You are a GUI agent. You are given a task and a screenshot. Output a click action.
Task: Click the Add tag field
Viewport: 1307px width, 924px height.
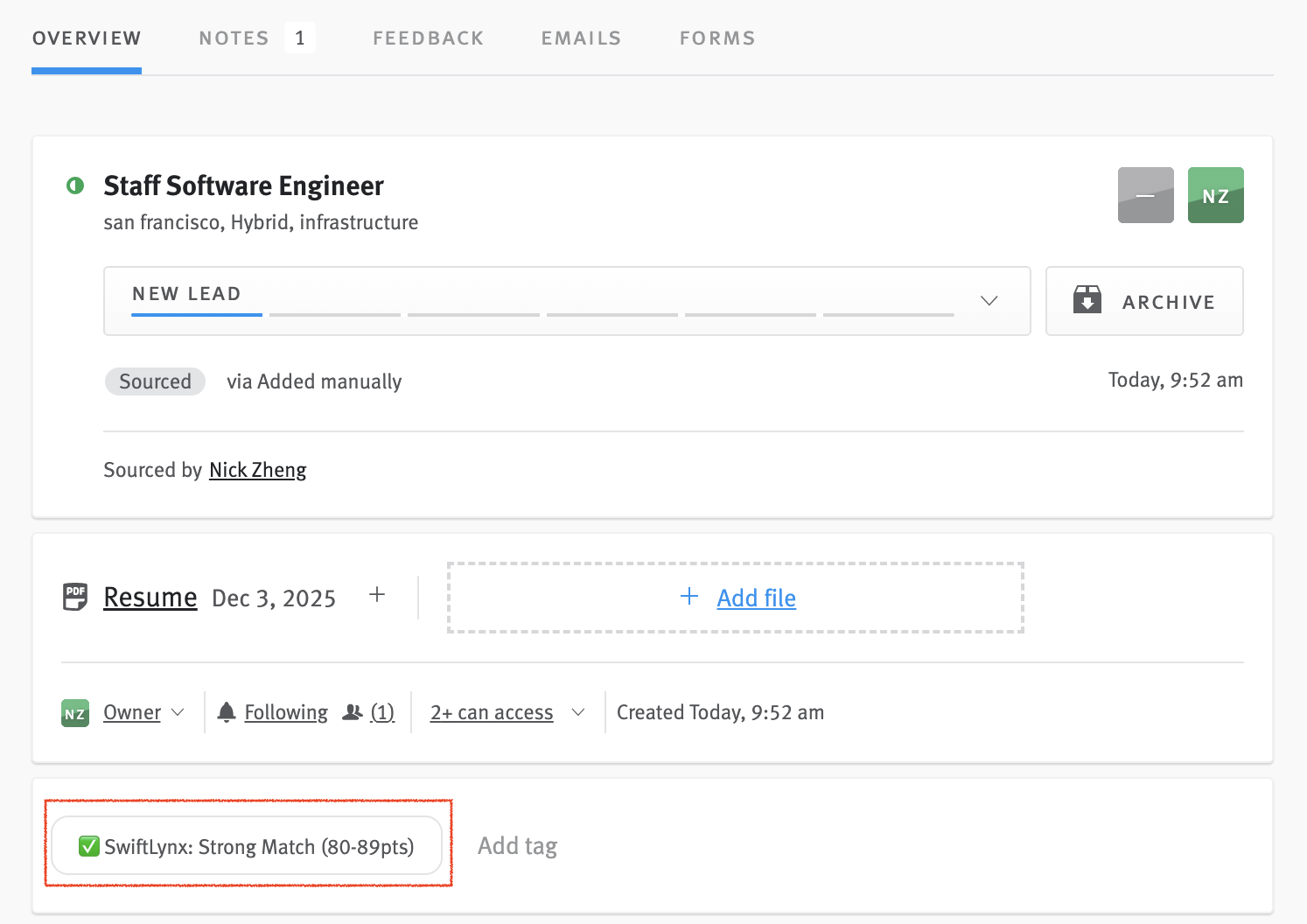point(517,845)
